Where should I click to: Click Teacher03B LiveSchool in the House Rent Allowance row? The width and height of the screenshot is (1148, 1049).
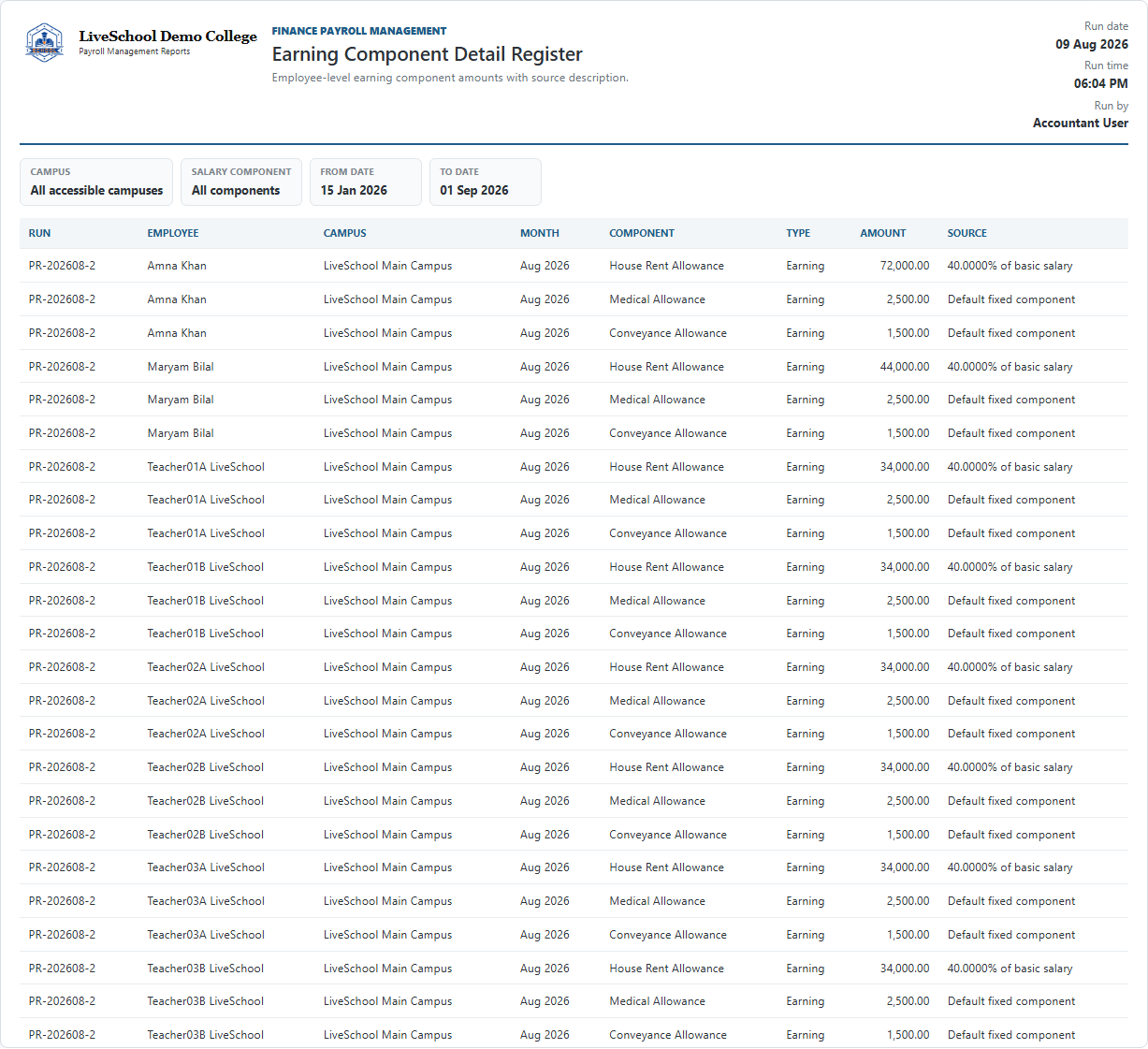pyautogui.click(x=206, y=969)
